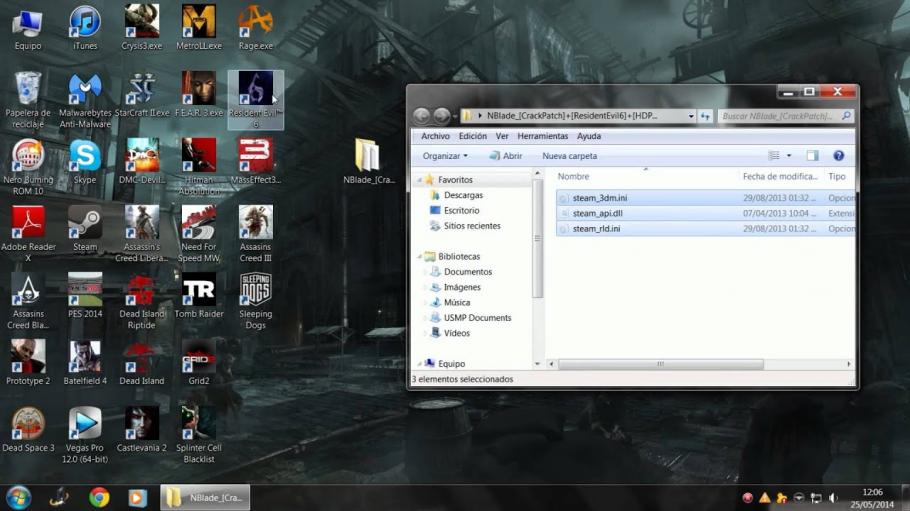Select the Adobe Reader X shortcut
This screenshot has height=511, width=910.
tap(28, 233)
